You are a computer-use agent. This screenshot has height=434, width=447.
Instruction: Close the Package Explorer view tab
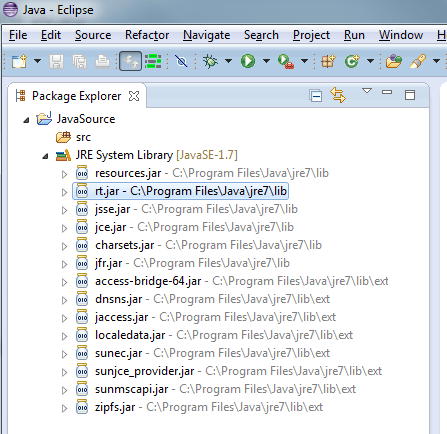[x=134, y=96]
